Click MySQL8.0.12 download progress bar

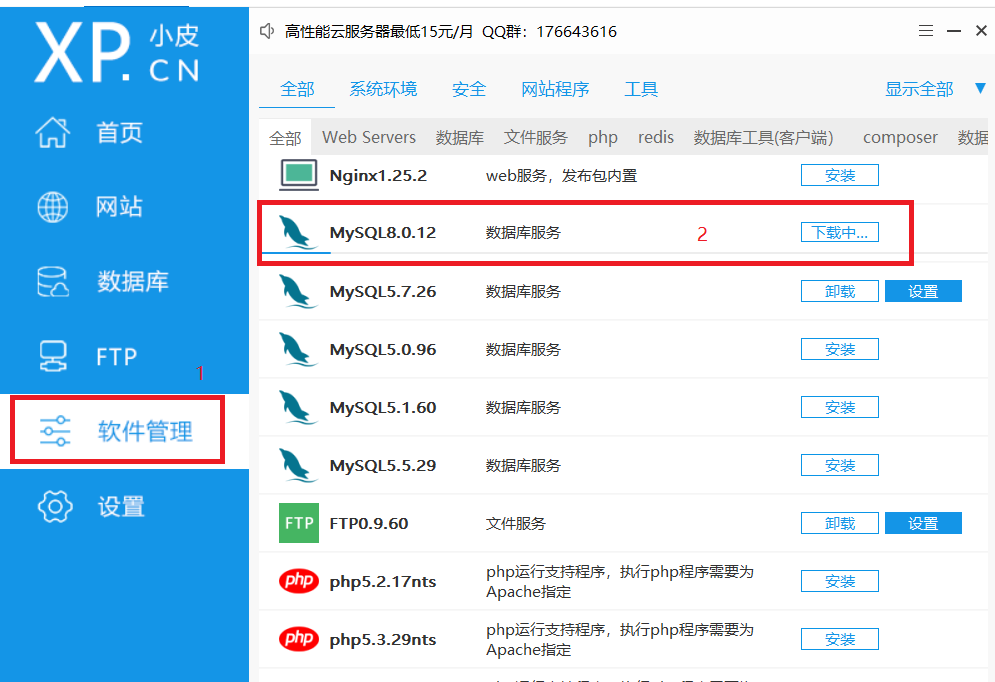pos(585,252)
